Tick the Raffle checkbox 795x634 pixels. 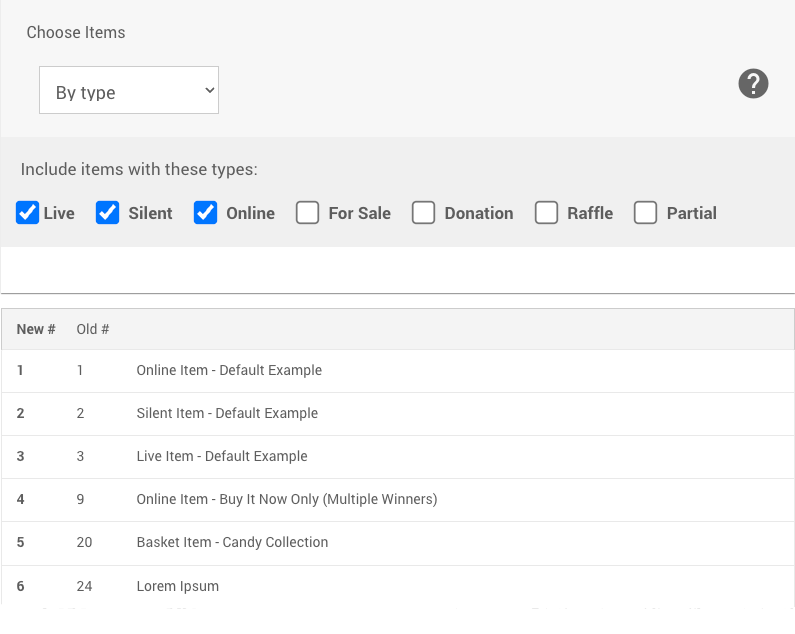coord(546,213)
